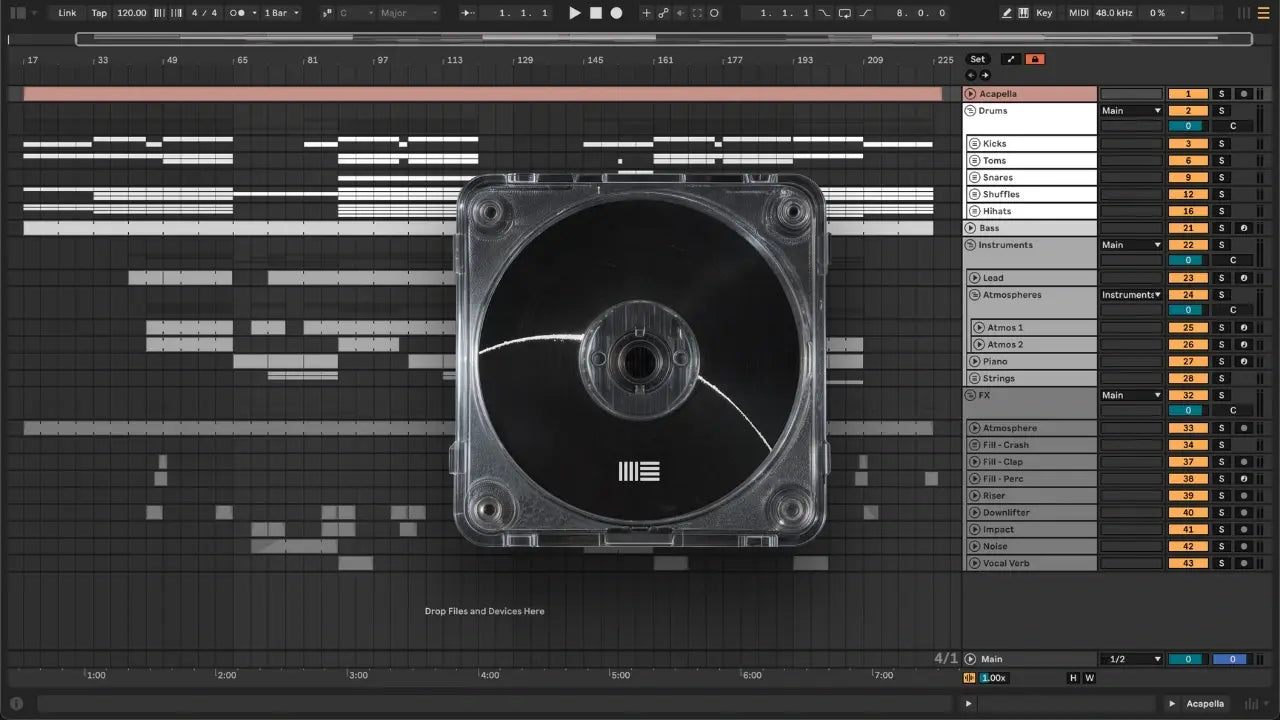1280x720 pixels.
Task: Click the Stop button in transport
Action: coord(595,13)
